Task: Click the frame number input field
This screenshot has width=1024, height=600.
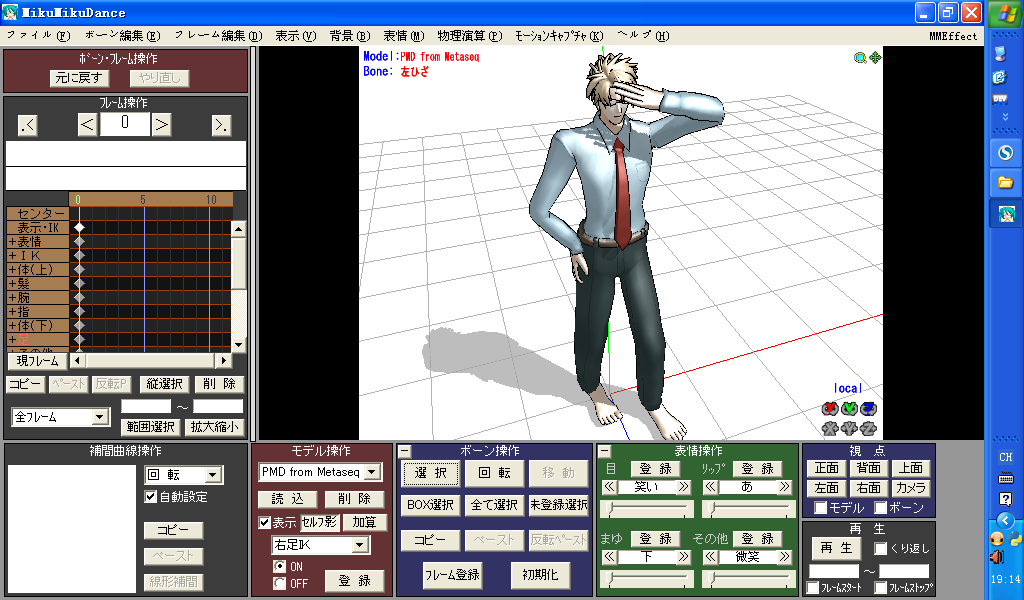Action: click(125, 124)
